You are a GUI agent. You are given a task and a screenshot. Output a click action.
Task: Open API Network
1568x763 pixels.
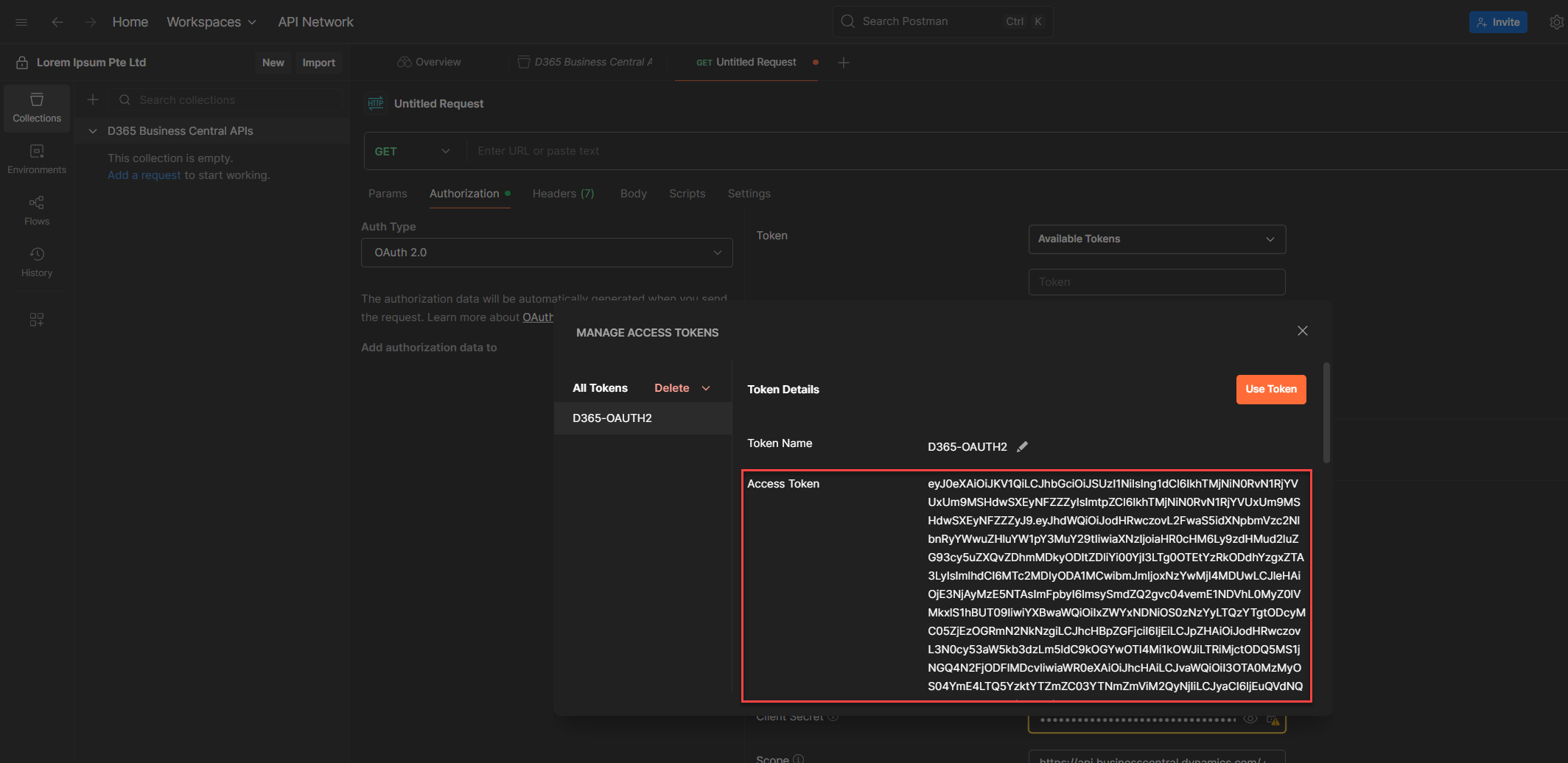click(x=315, y=22)
